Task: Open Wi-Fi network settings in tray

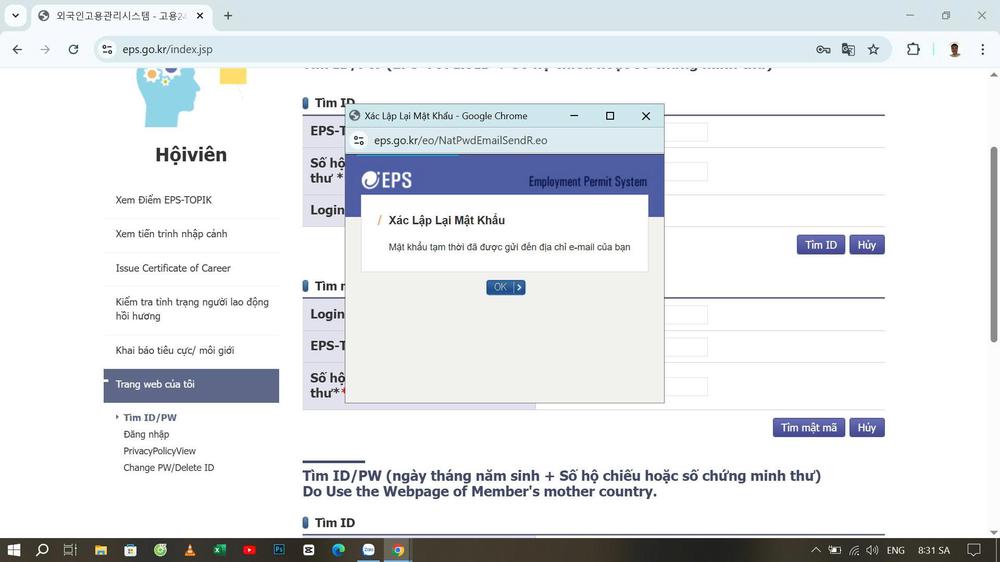Action: [854, 550]
